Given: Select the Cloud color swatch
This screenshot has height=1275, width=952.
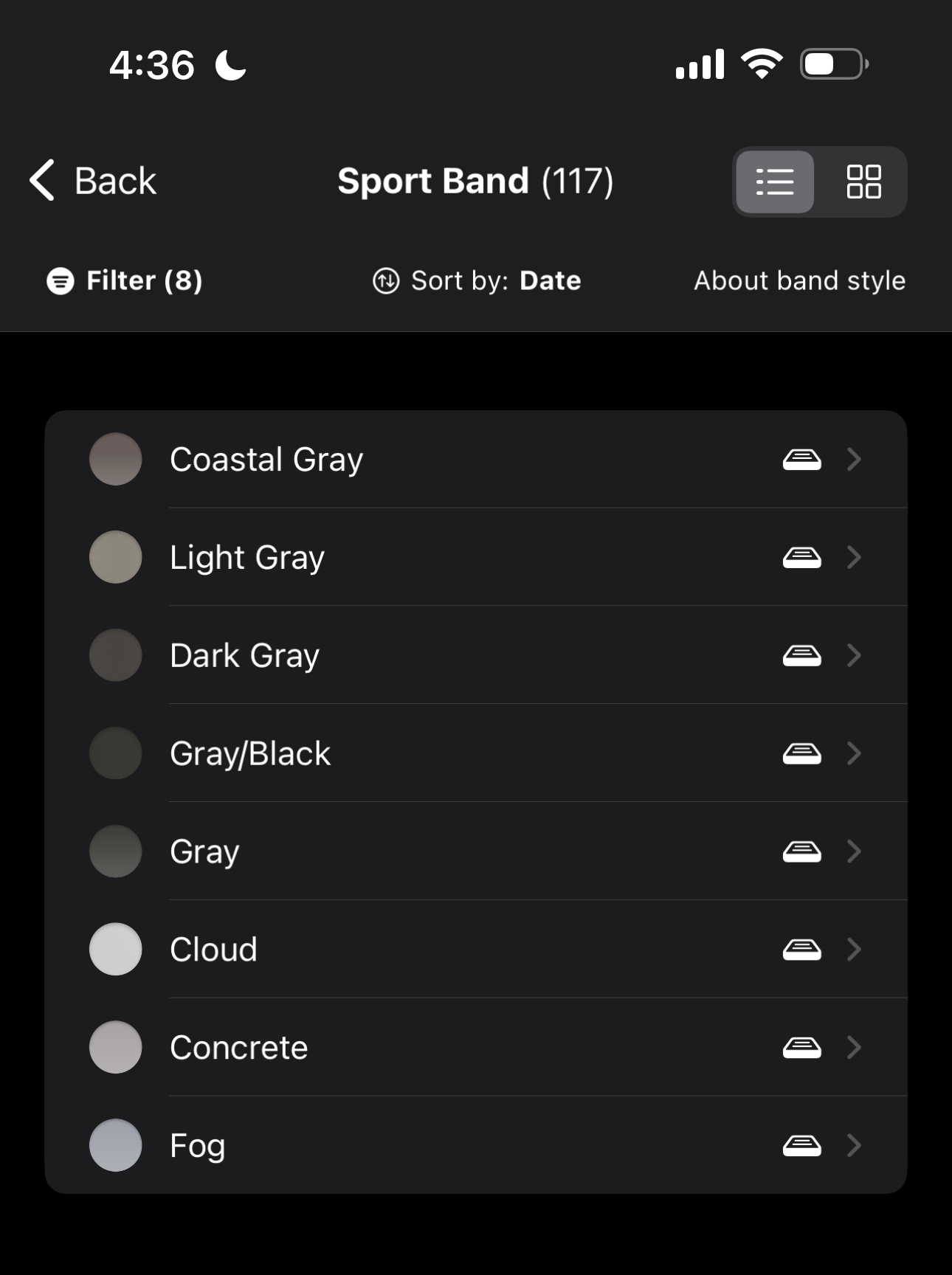Looking at the screenshot, I should (116, 950).
